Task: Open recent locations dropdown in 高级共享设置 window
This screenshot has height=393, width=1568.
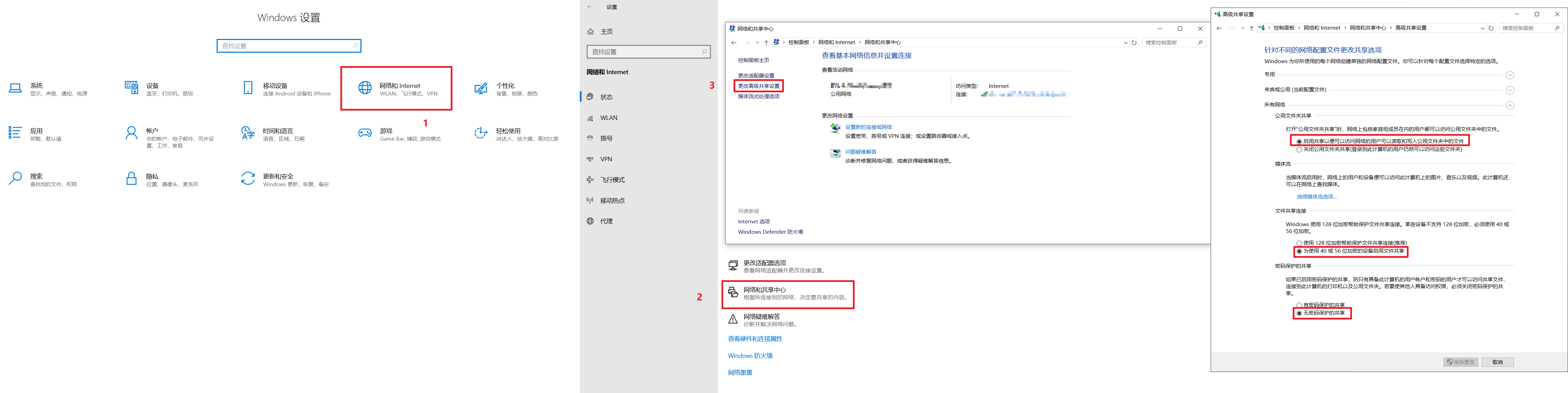Action: 1242,28
